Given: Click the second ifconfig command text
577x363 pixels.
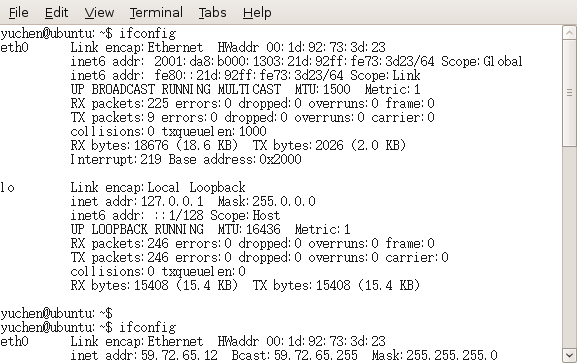Looking at the screenshot, I should tap(148, 327).
